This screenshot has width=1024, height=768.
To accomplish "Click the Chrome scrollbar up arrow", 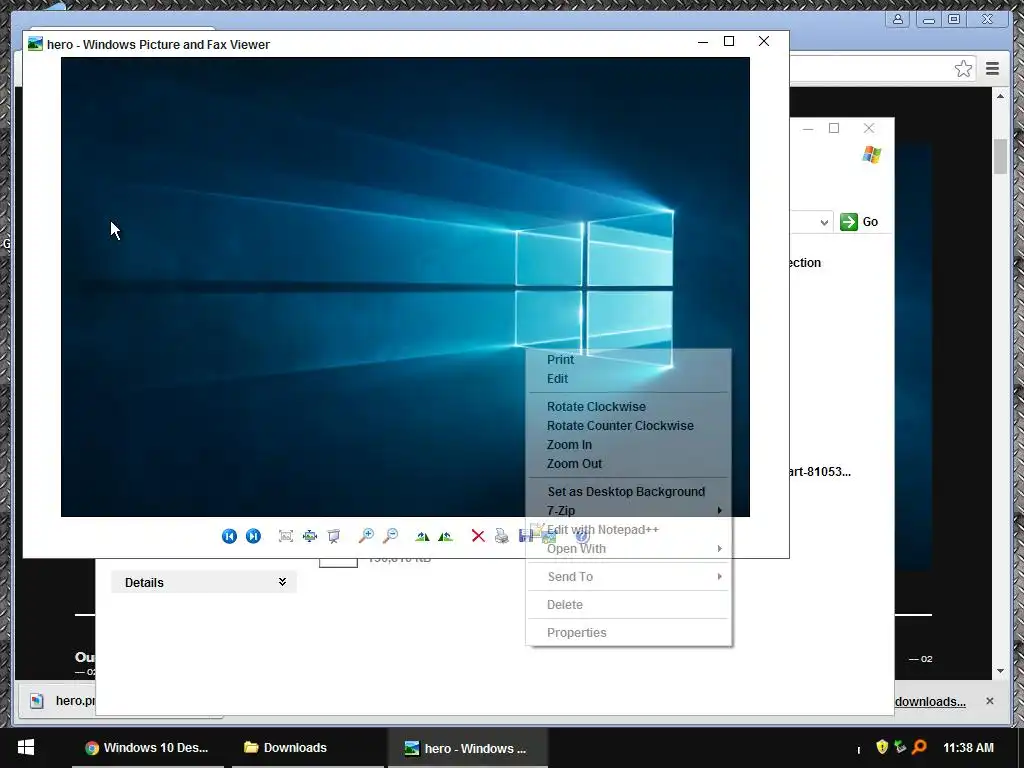I will click(1000, 96).
